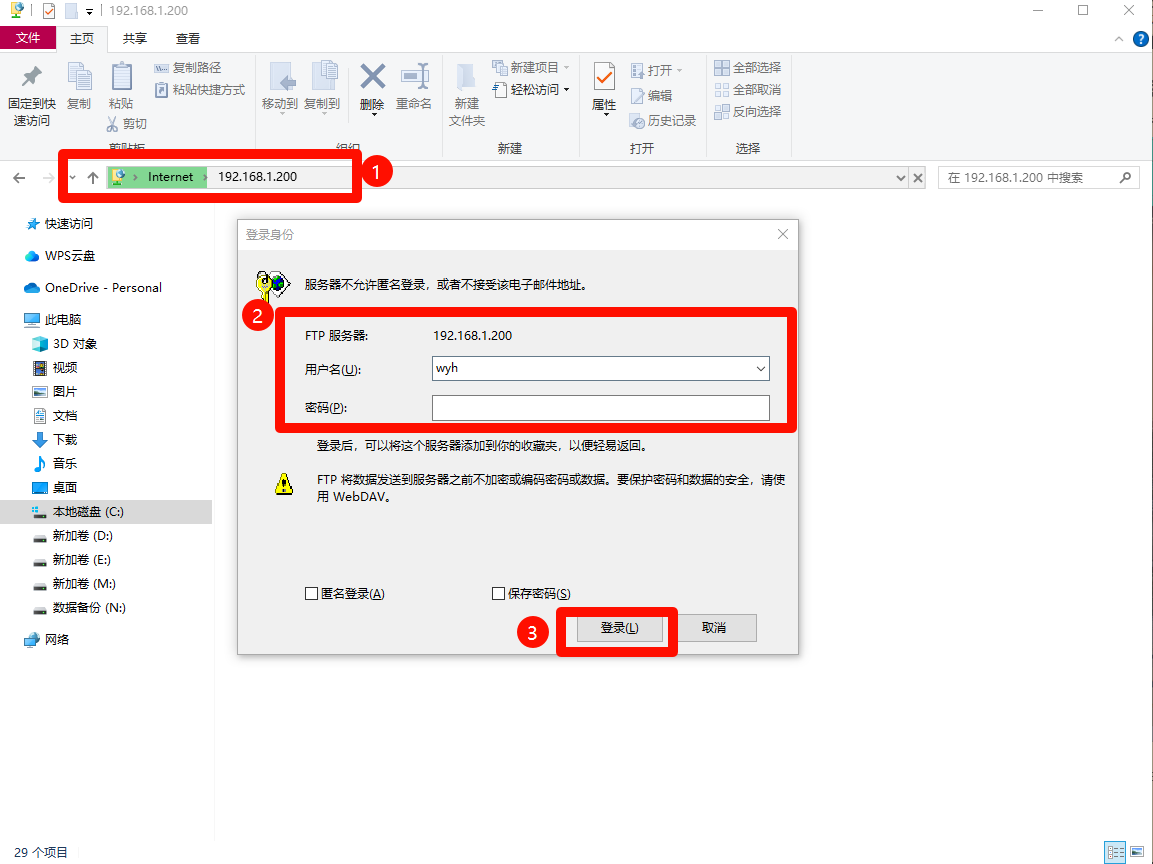The image size is (1153, 864).
Task: Select 新加卷 (E:) drive
Action: (x=73, y=560)
